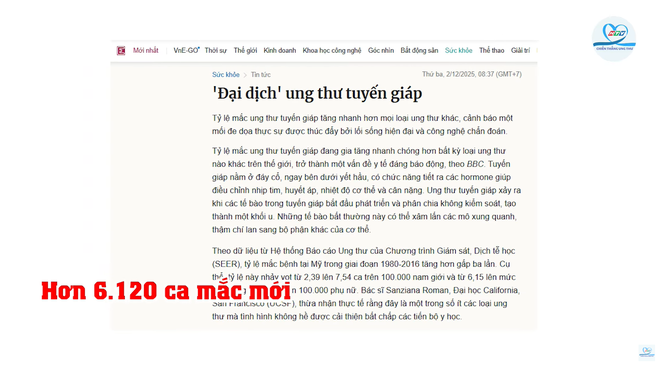This screenshot has height=371, width=660.
Task: Open the VnE-GO menu item
Action: 186,51
